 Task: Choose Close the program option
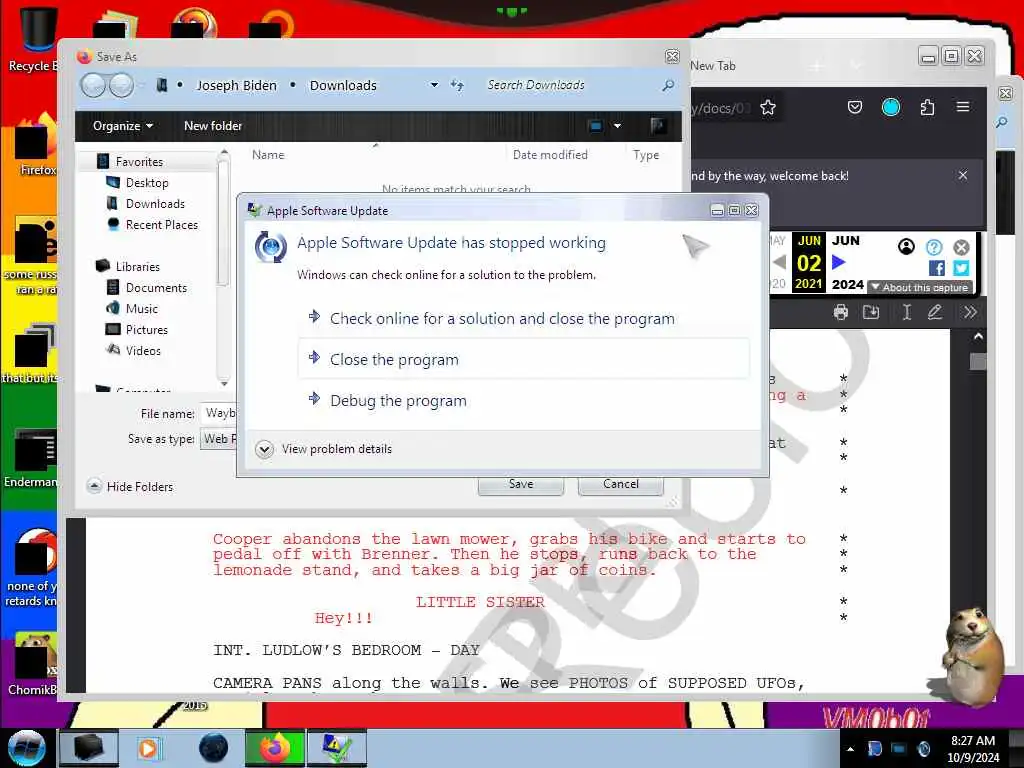click(523, 359)
